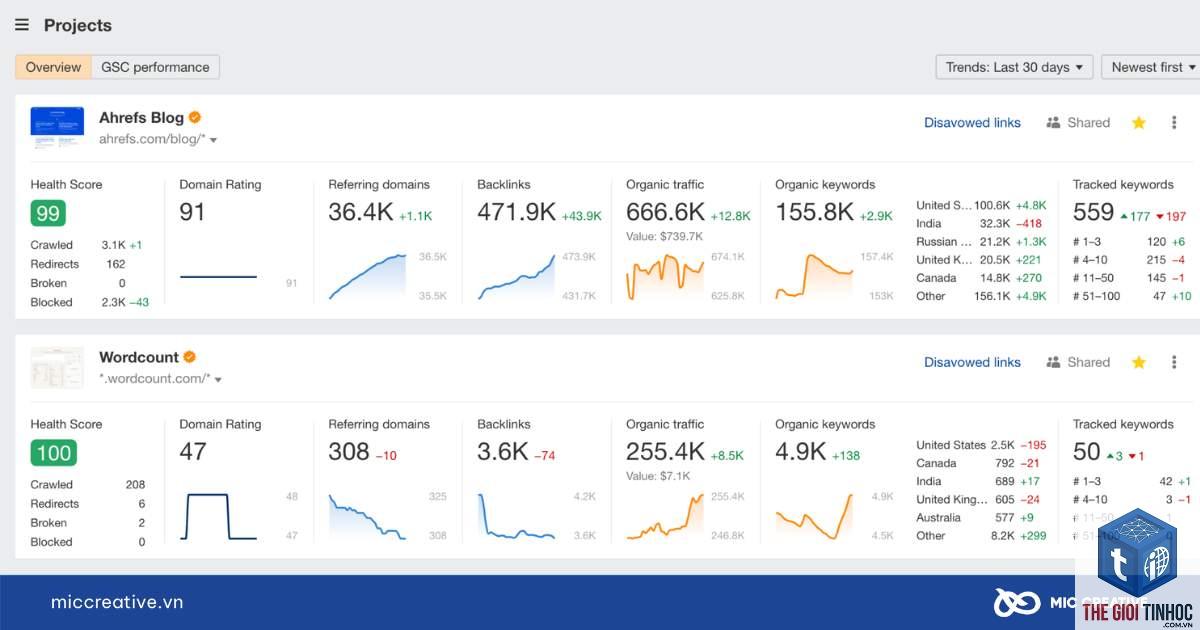
Task: Click the Health Score 99 badge
Action: [48, 213]
